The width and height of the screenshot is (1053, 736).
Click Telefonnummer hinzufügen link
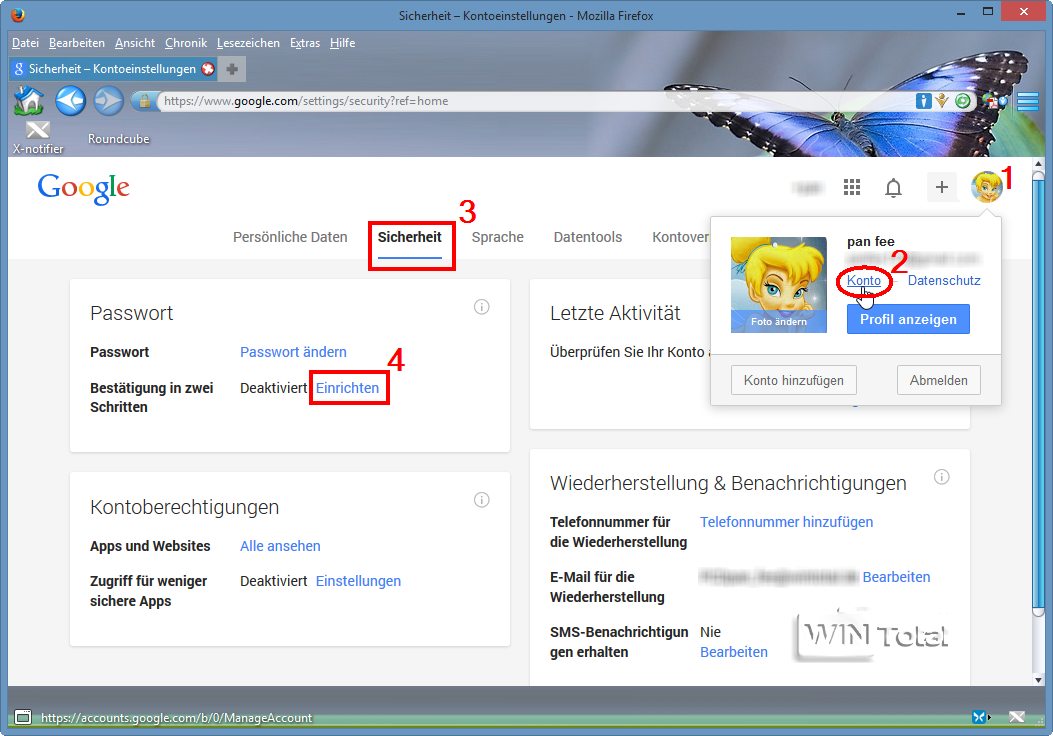pos(786,522)
